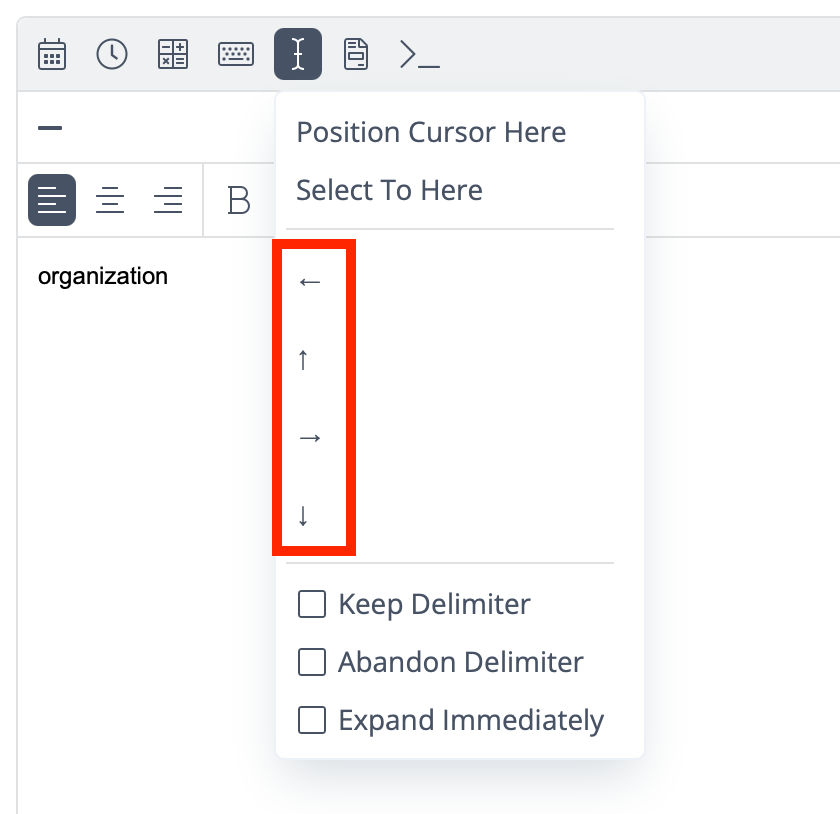Viewport: 840px width, 814px height.
Task: Insert left arrow key macro
Action: point(310,282)
